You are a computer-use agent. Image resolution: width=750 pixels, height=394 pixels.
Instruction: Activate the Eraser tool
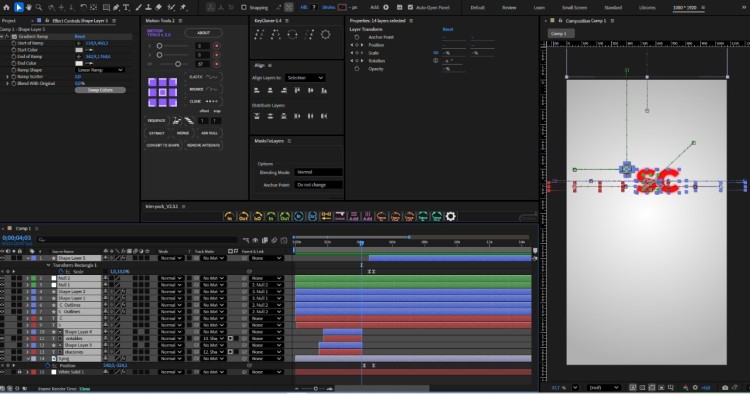pos(159,7)
